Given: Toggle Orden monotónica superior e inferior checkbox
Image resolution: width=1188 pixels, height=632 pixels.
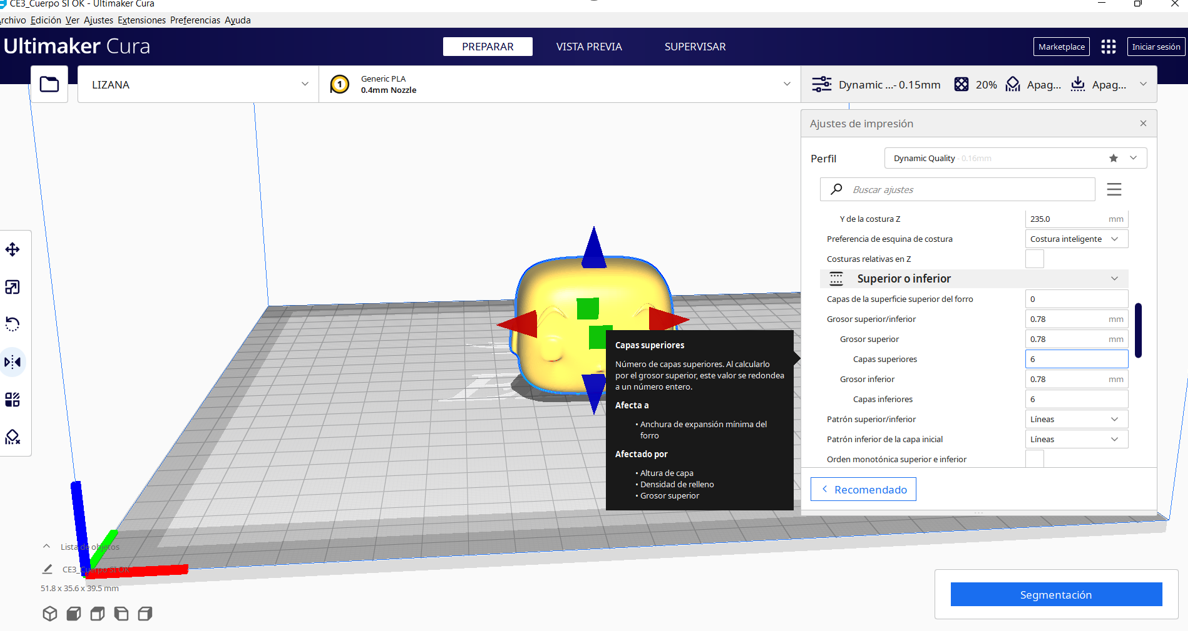Looking at the screenshot, I should pyautogui.click(x=1034, y=458).
